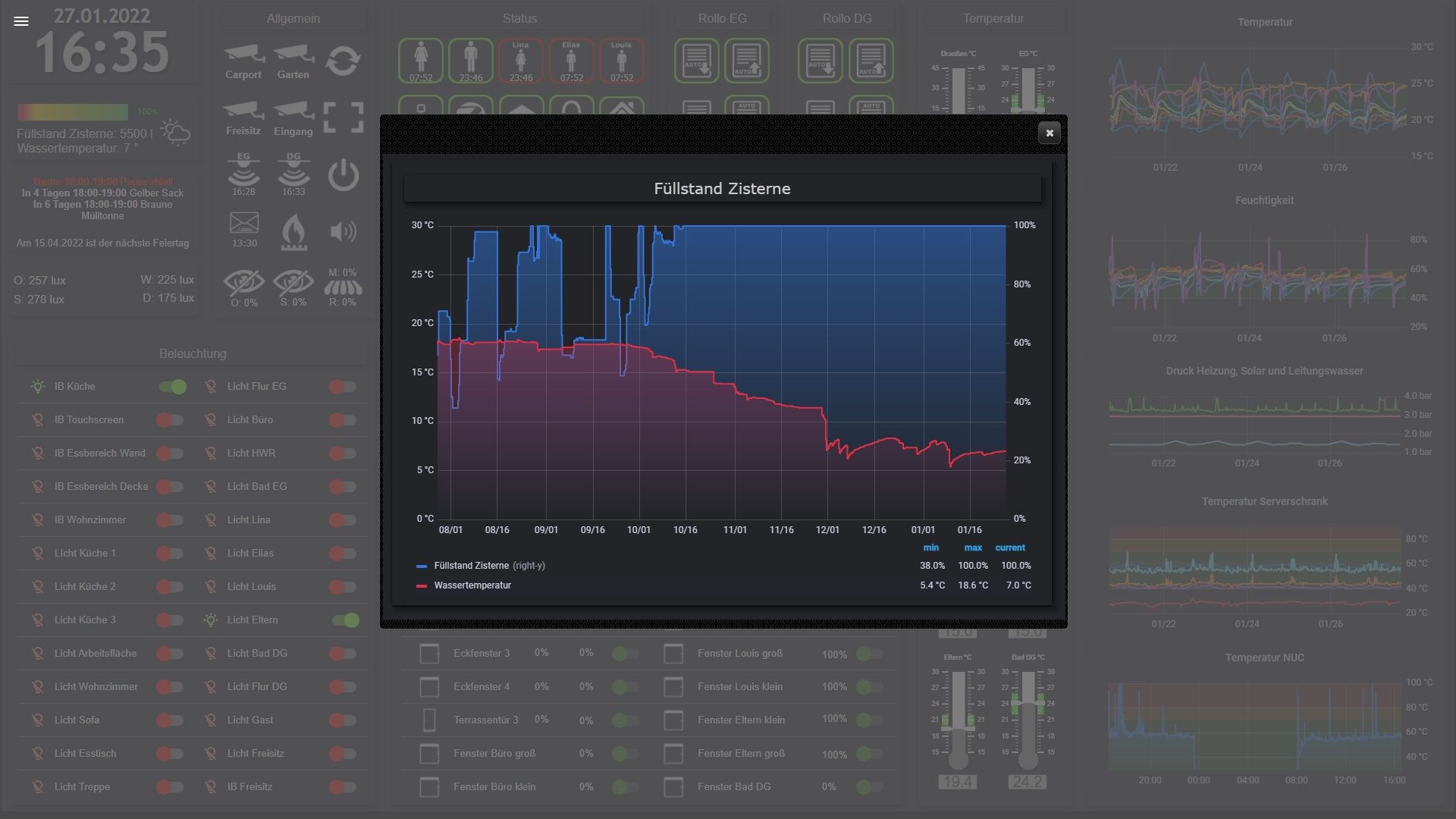
Task: Click the 24.2 Bad DG temperature value
Action: point(1027,782)
